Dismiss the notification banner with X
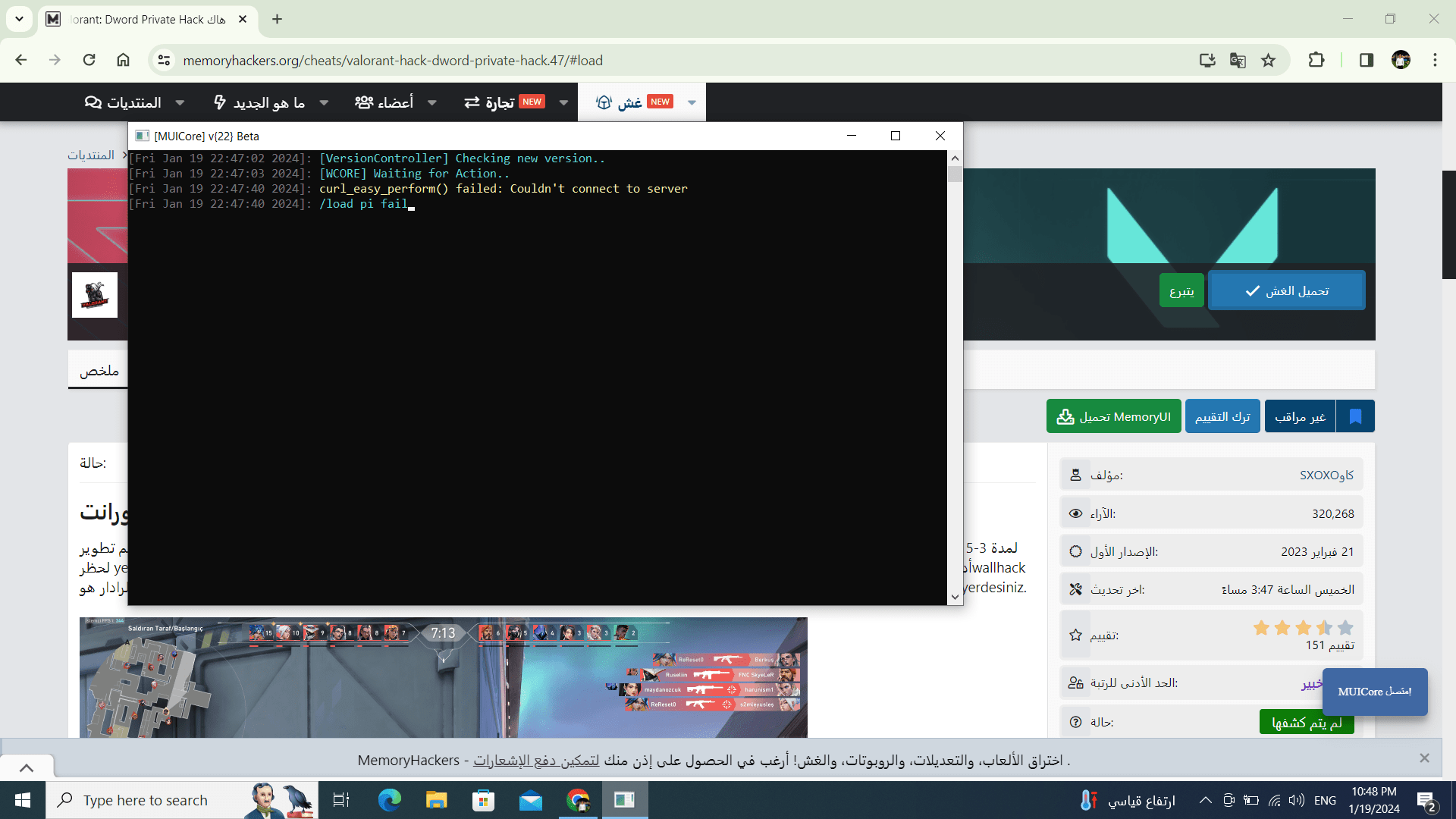 (x=1424, y=758)
